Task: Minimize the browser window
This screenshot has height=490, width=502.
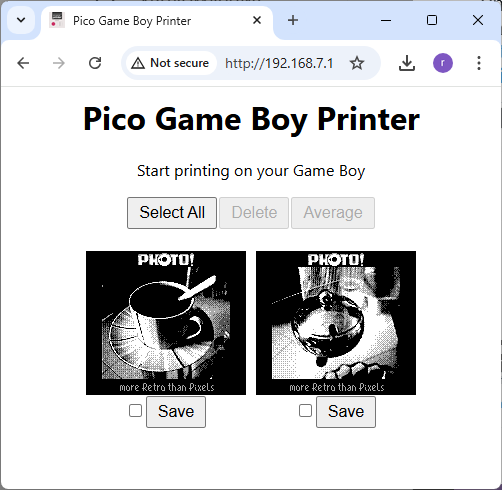Action: [386, 20]
